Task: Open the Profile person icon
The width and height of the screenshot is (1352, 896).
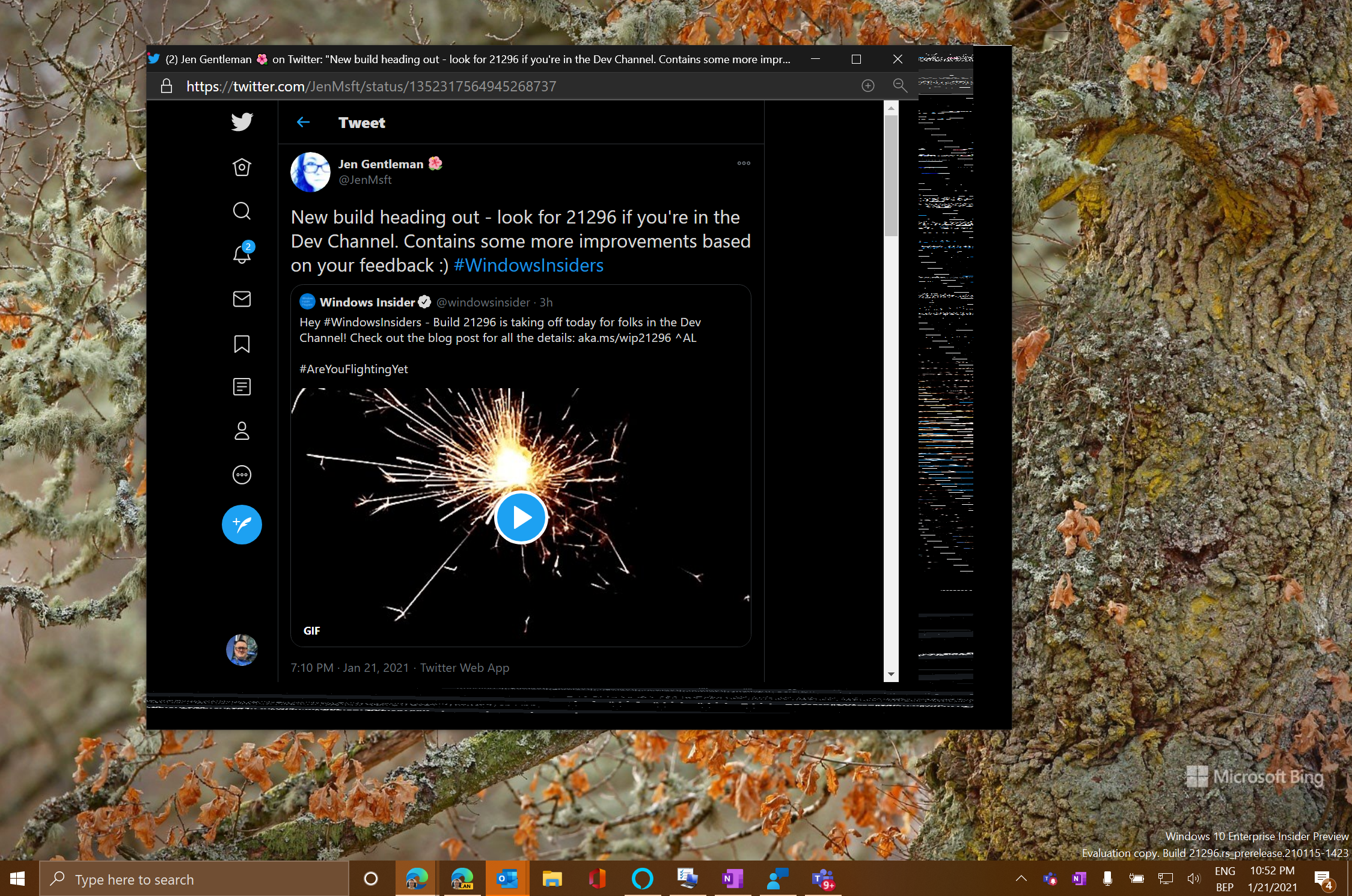Action: point(242,430)
